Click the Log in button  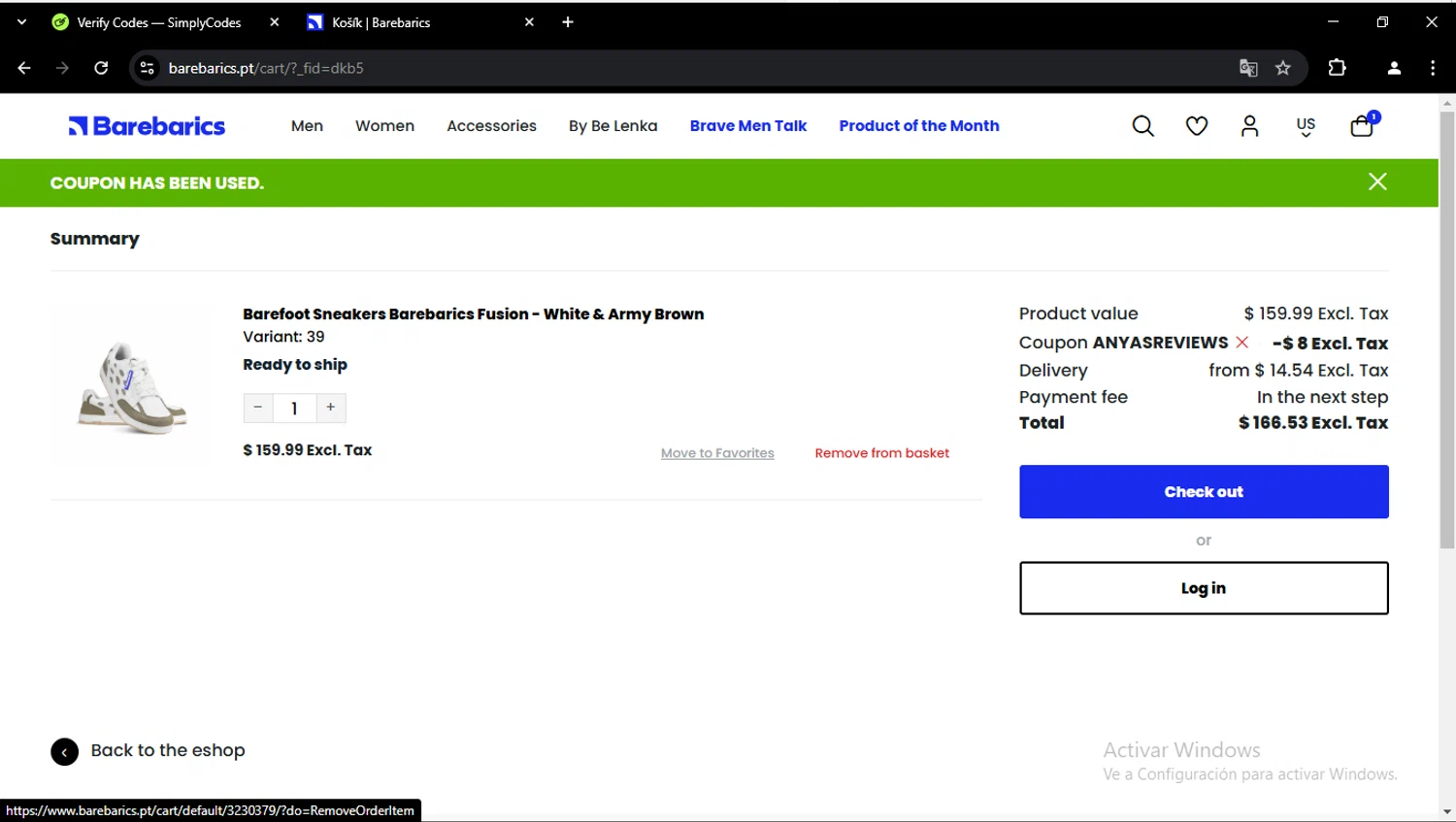(1204, 588)
